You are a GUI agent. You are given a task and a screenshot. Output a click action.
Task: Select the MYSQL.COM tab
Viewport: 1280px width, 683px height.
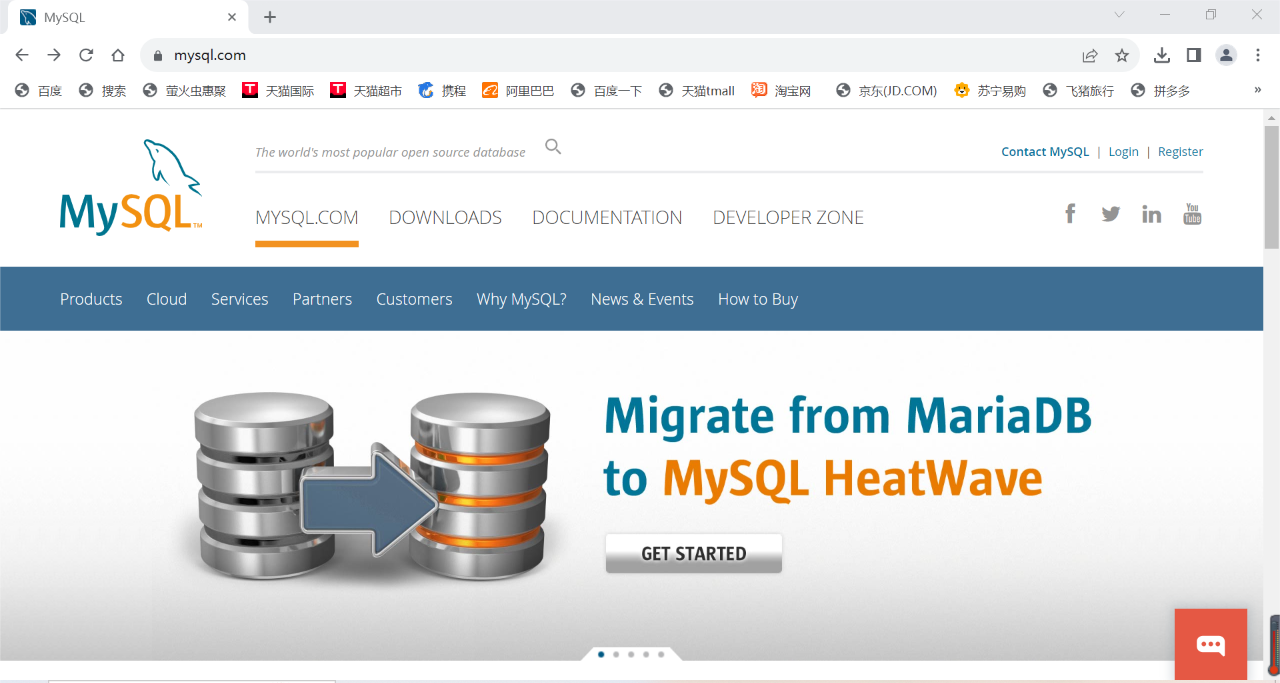(307, 218)
